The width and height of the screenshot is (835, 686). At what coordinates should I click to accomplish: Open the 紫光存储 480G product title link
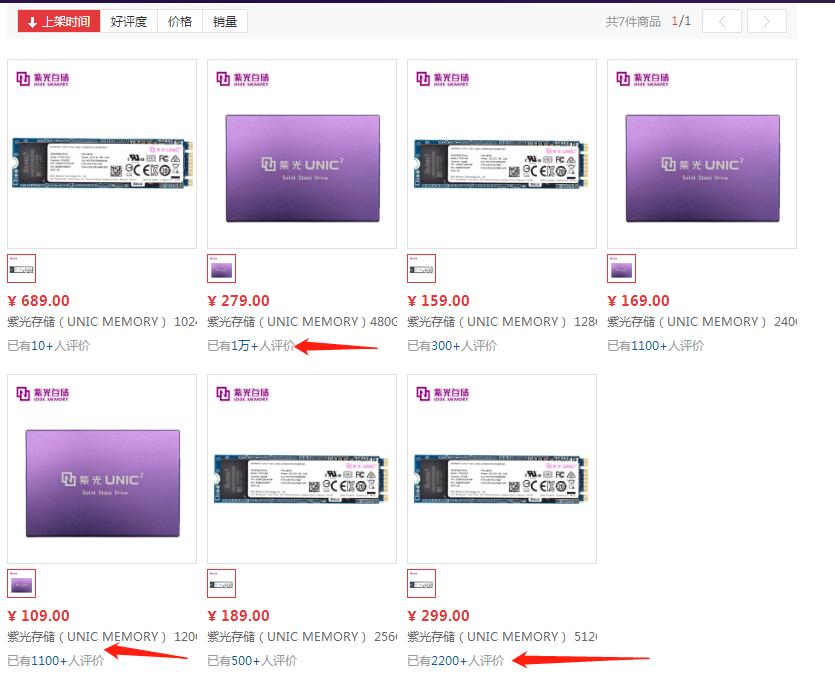coord(302,322)
